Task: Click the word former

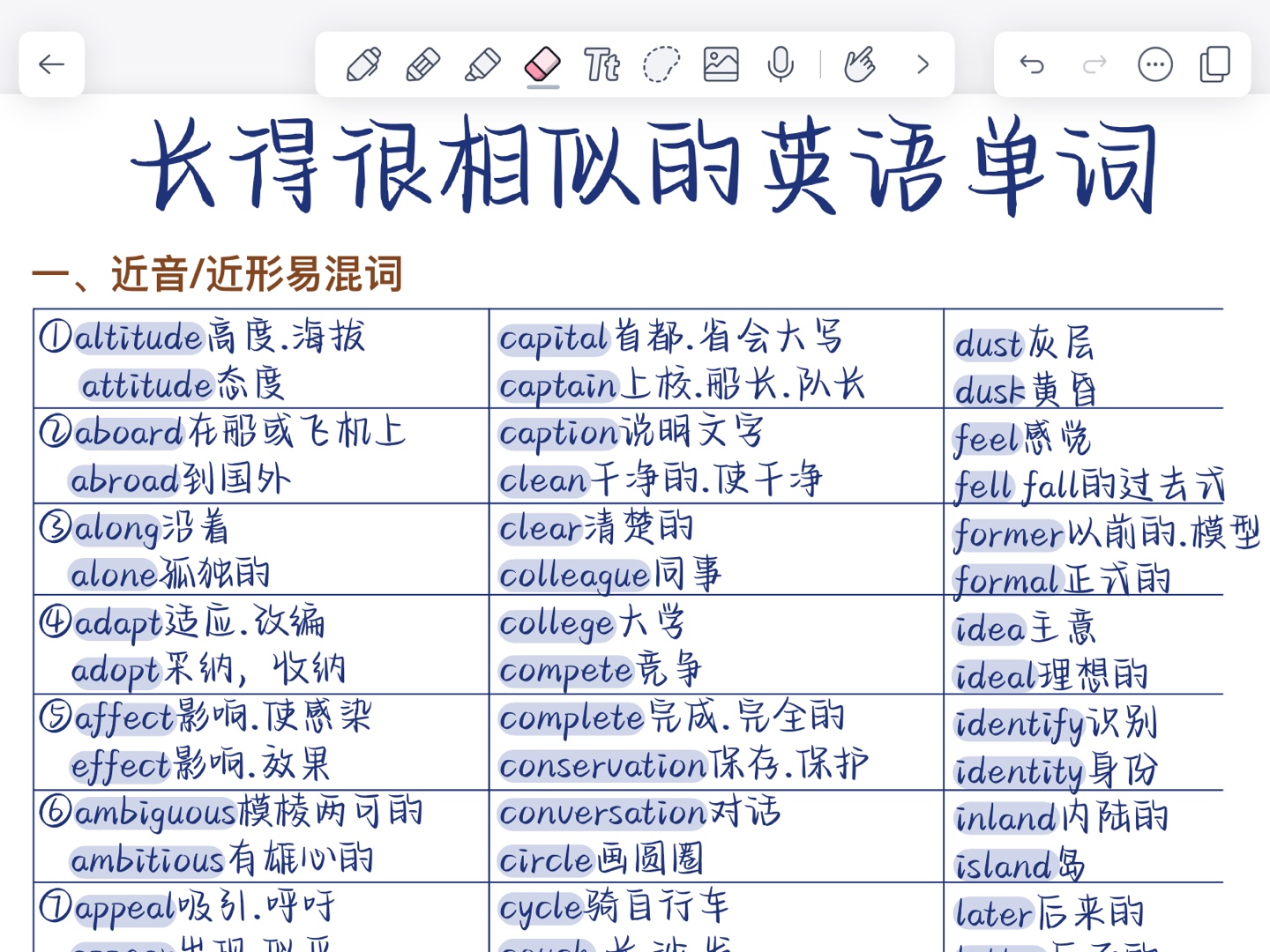Action: click(1009, 535)
